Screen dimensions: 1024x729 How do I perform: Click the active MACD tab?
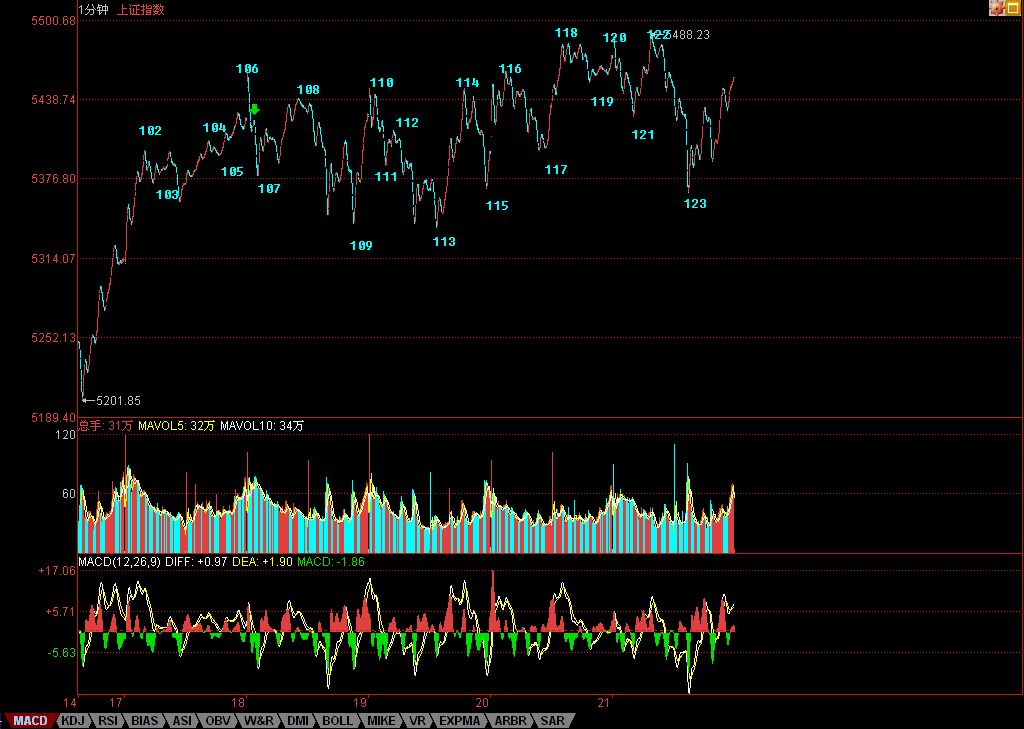pos(29,720)
